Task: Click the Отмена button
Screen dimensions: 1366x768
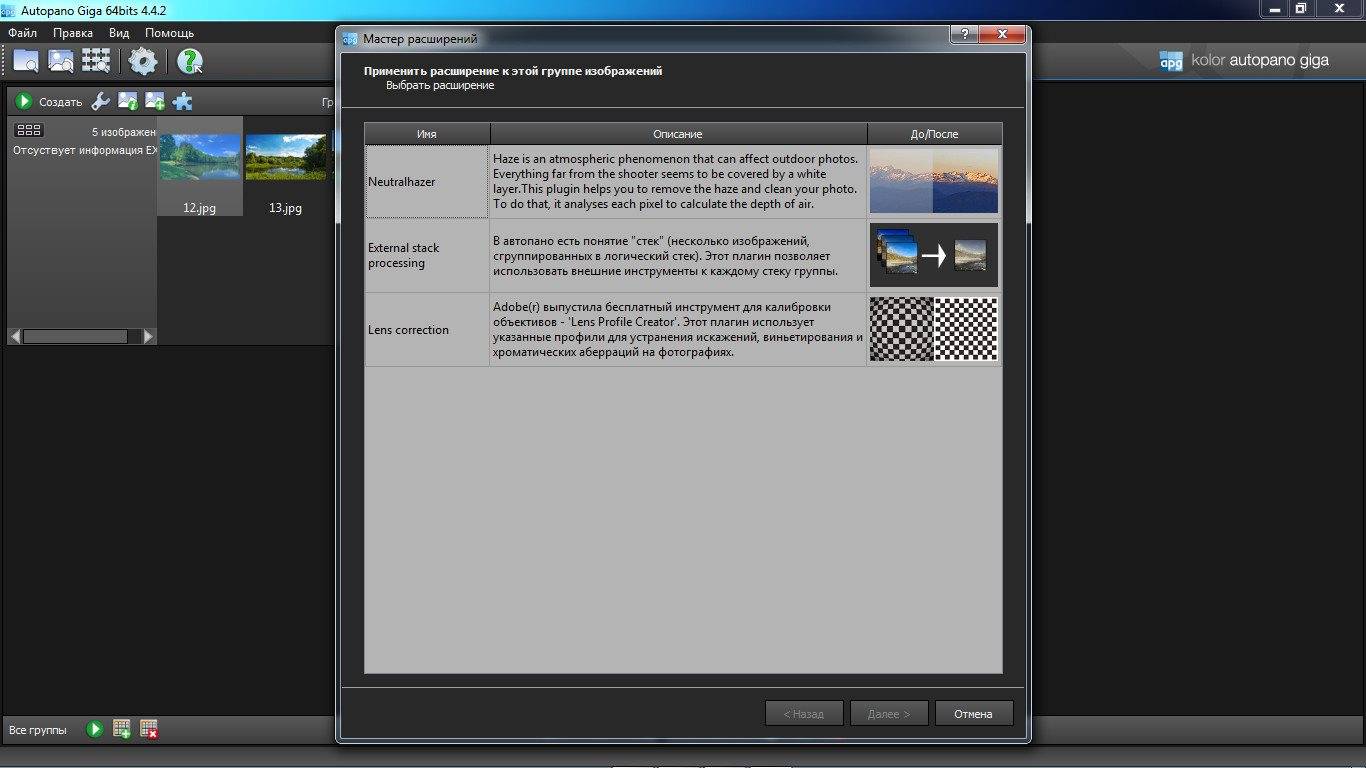Action: pyautogui.click(x=973, y=713)
